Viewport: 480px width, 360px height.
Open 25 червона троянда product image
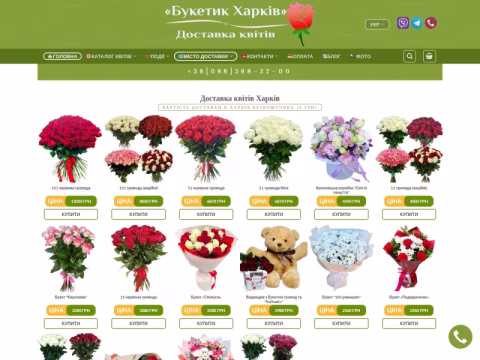click(139, 258)
